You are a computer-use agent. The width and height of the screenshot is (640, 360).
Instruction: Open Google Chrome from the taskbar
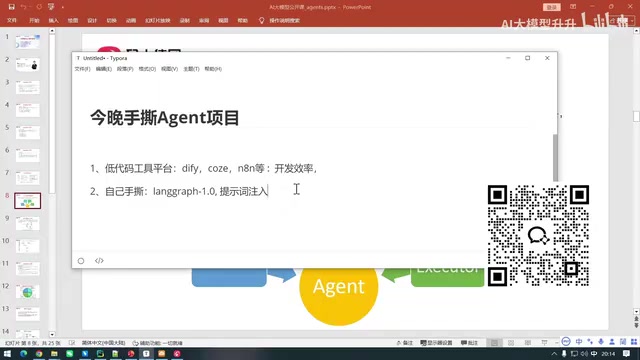(39, 354)
